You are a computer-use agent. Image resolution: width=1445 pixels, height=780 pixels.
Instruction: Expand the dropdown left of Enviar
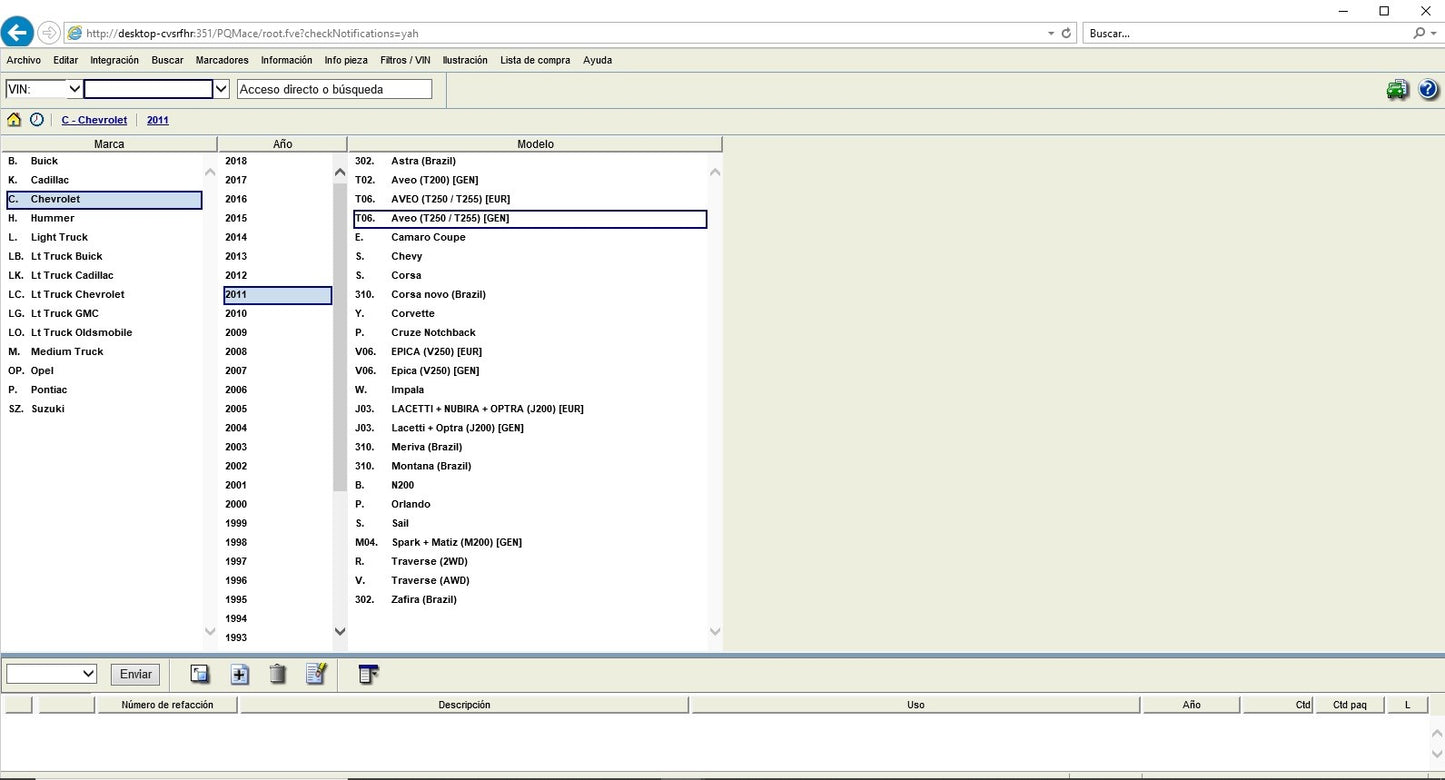tap(88, 674)
